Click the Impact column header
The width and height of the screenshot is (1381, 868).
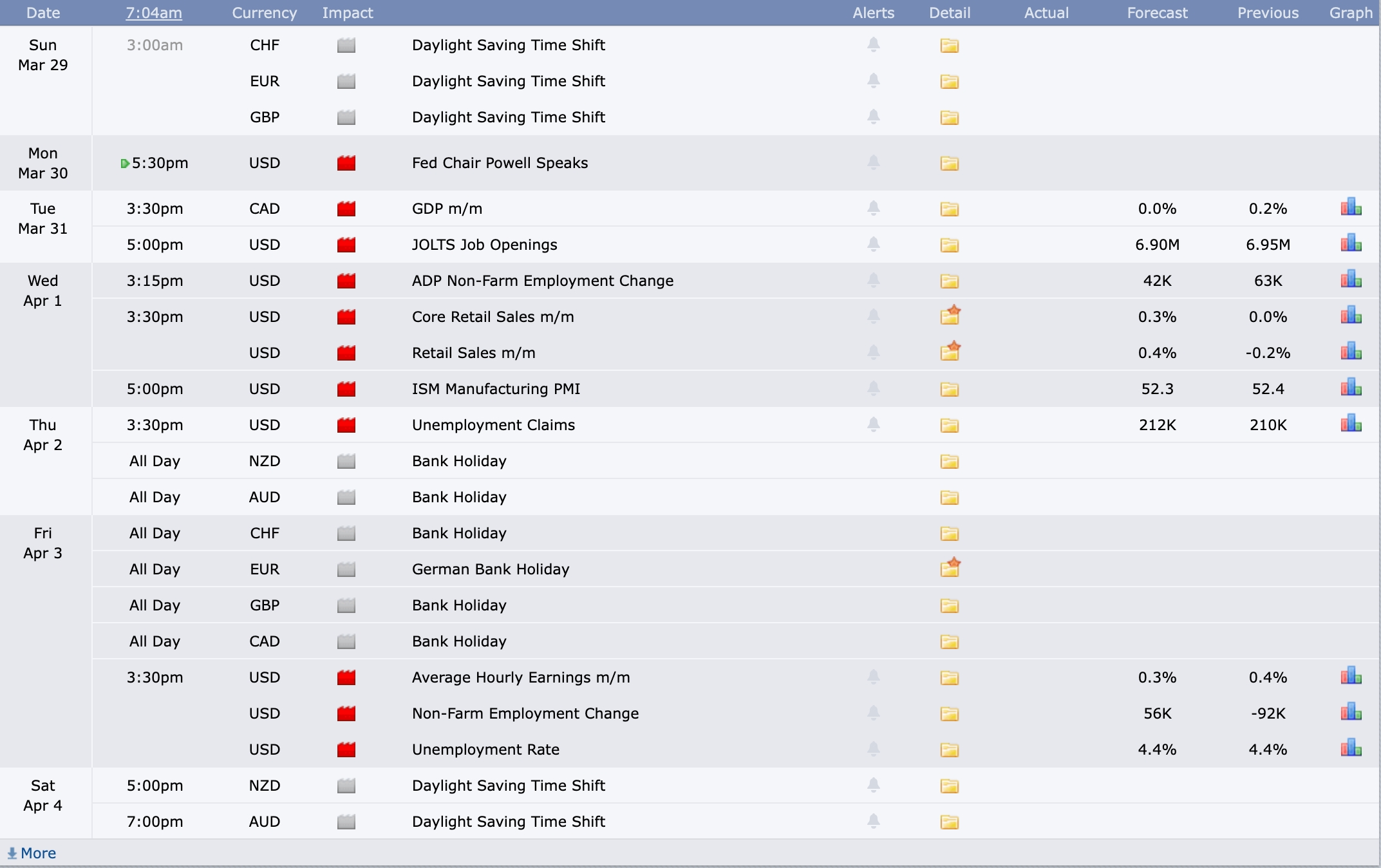[x=347, y=13]
